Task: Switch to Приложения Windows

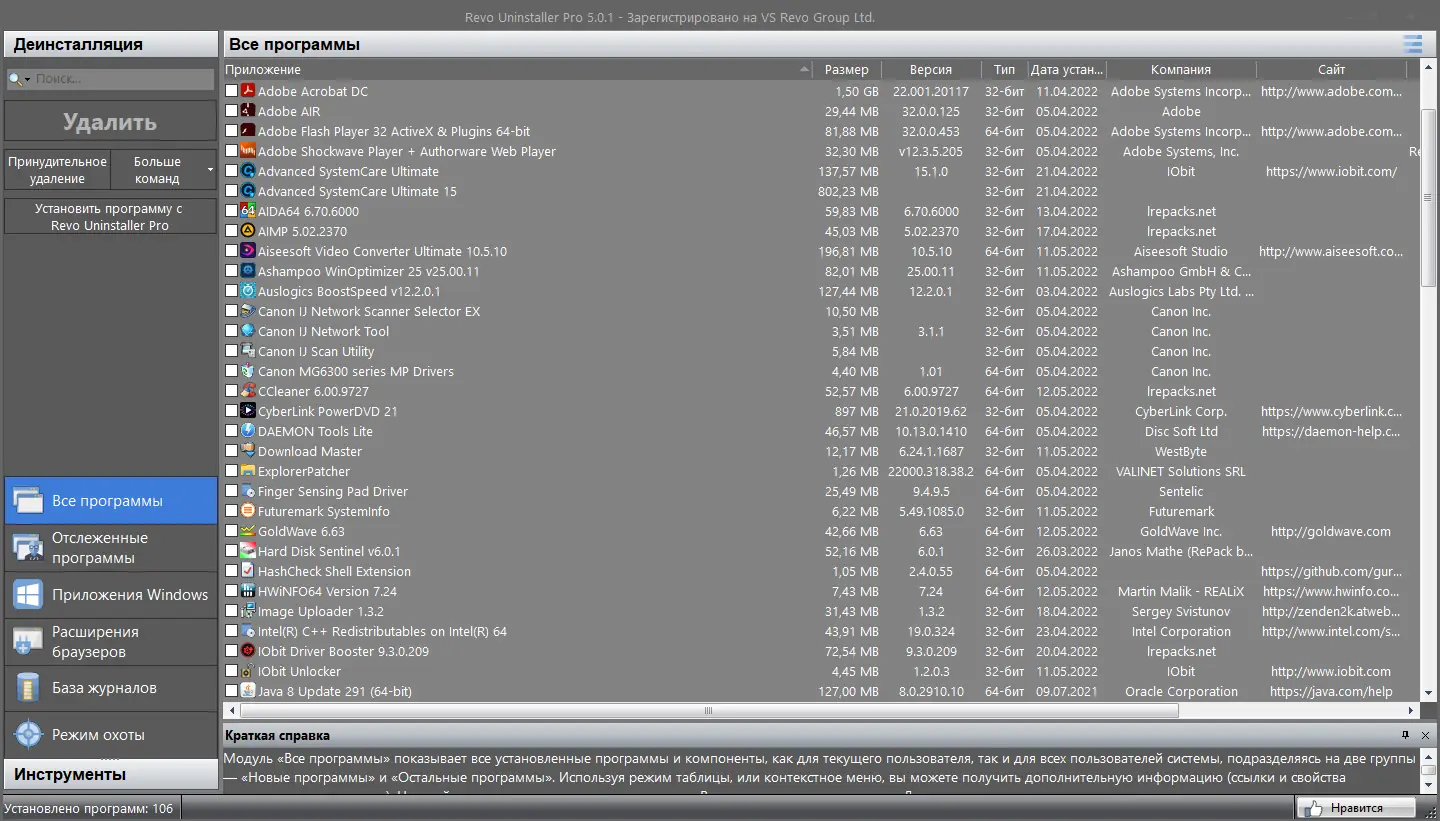Action: pyautogui.click(x=111, y=595)
